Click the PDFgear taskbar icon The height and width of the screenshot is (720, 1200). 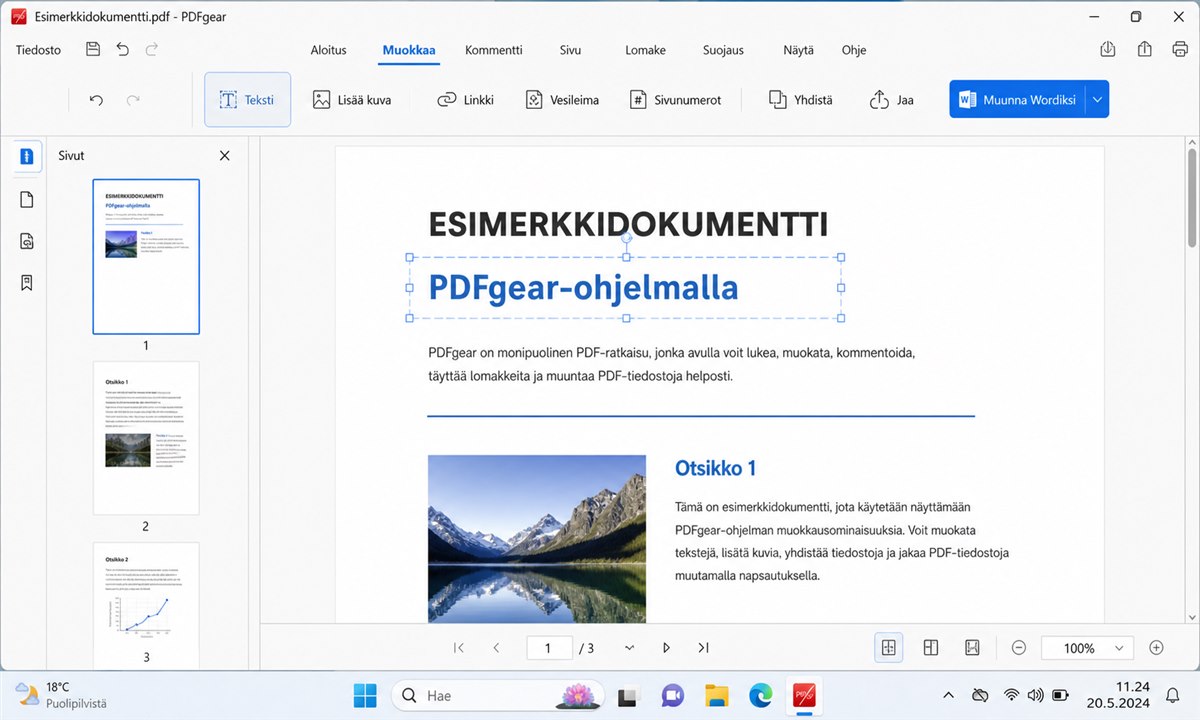point(804,695)
